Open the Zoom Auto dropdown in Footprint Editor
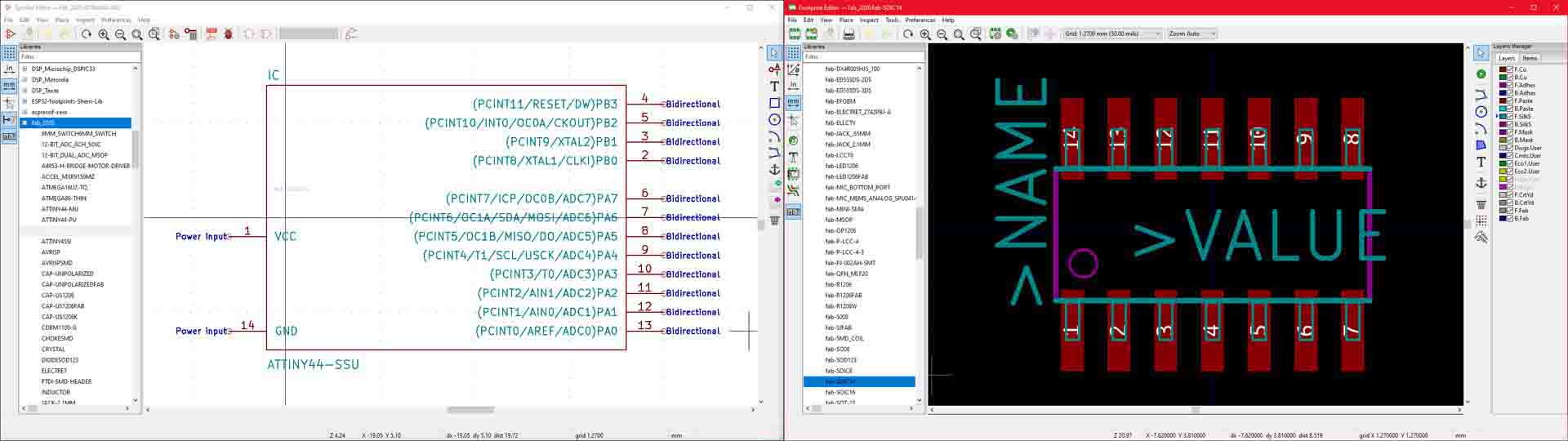This screenshot has height=441, width=1568. [1192, 33]
